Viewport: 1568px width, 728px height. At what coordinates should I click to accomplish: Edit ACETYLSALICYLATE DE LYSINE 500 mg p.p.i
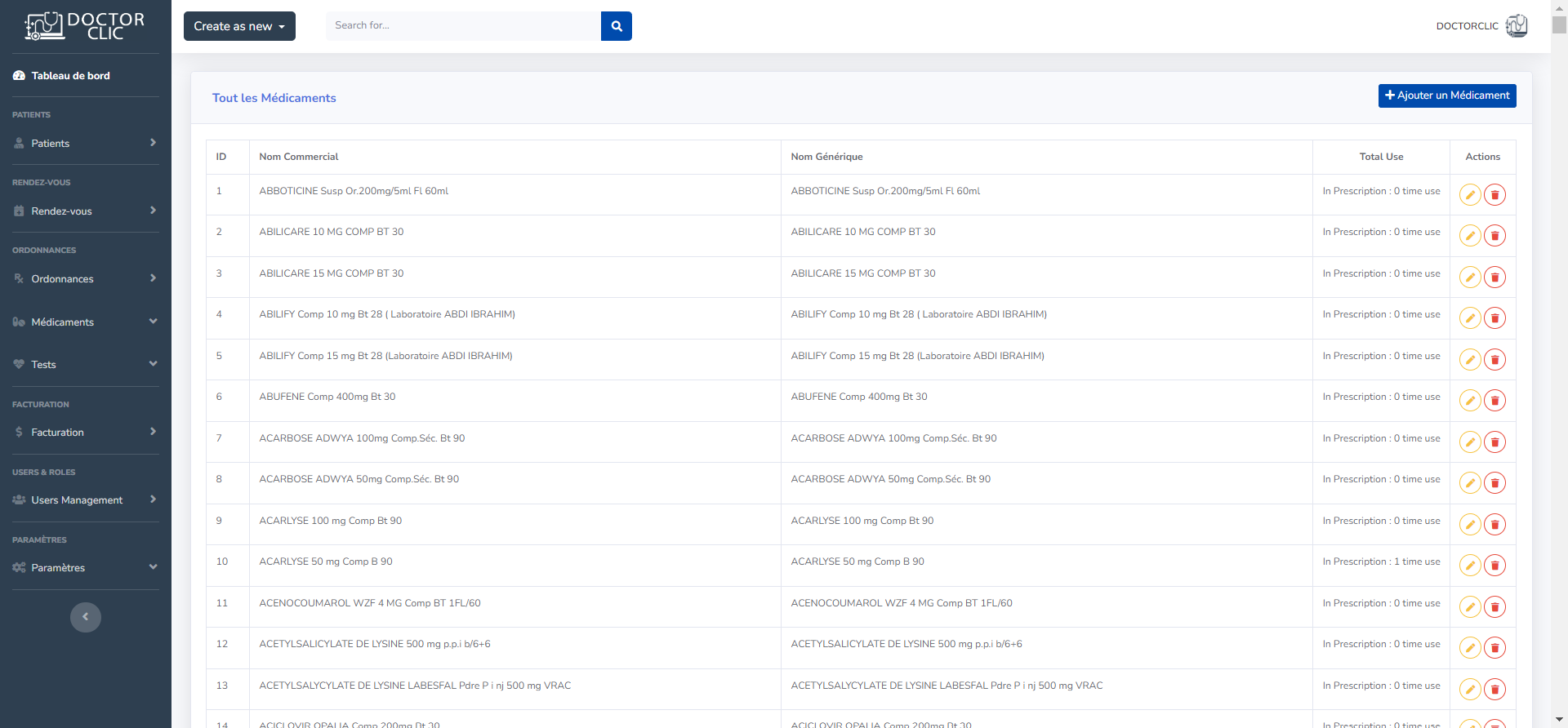tap(1470, 648)
